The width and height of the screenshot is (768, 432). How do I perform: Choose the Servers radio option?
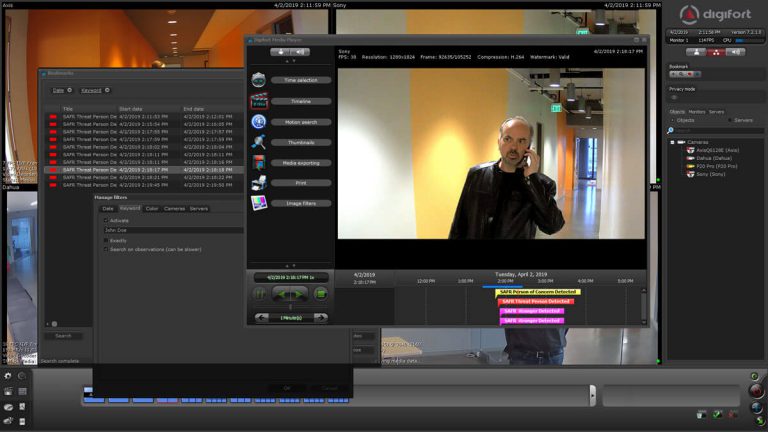(x=729, y=120)
